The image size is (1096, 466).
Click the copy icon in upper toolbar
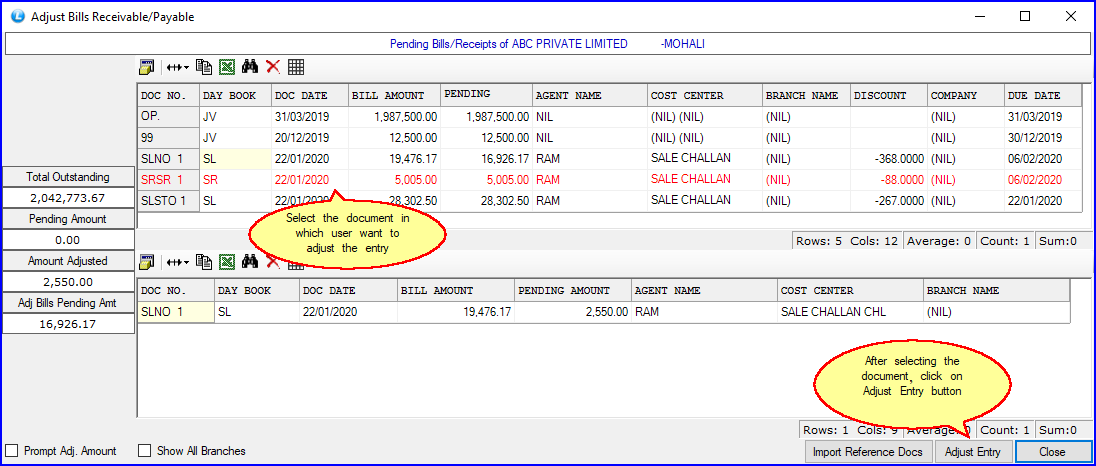[x=203, y=67]
